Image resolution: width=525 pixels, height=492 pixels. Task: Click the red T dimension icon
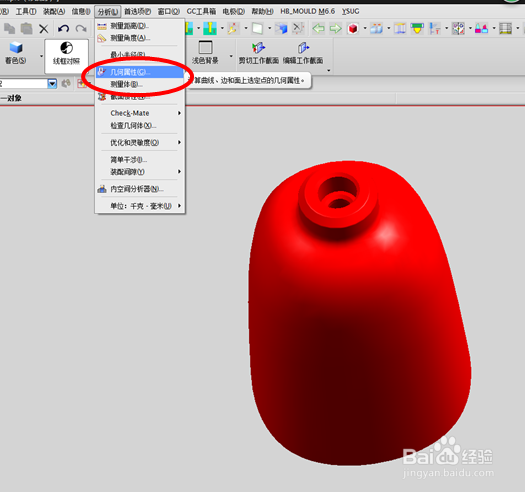pos(435,28)
